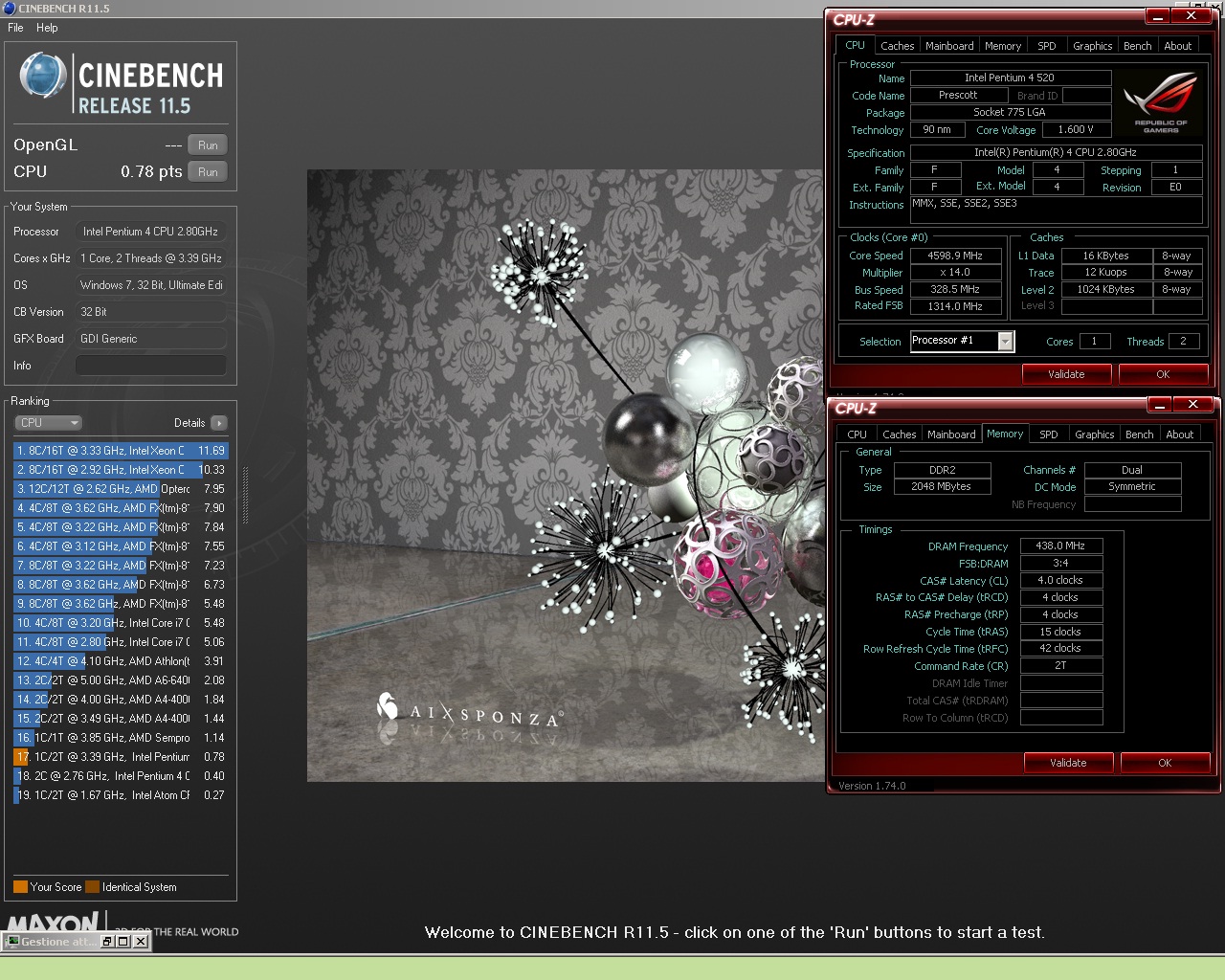1225x980 pixels.
Task: Switch to CPU tab in lower CPU-Z
Action: coord(857,434)
